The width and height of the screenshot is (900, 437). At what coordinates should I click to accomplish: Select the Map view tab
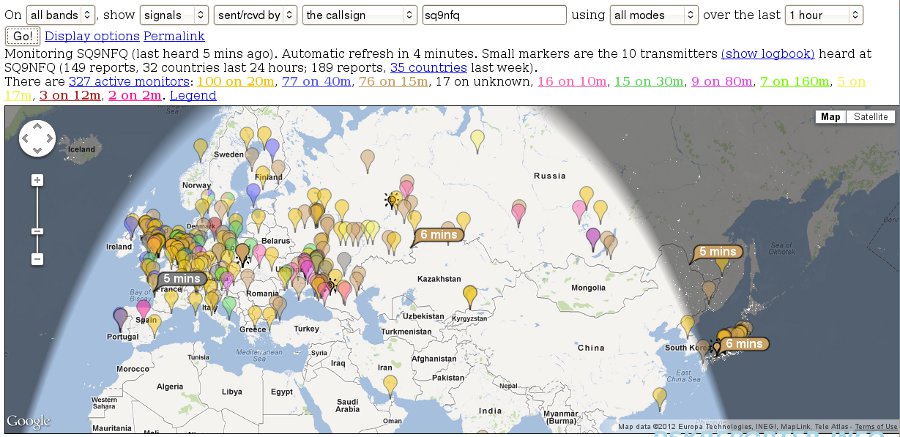pos(830,117)
